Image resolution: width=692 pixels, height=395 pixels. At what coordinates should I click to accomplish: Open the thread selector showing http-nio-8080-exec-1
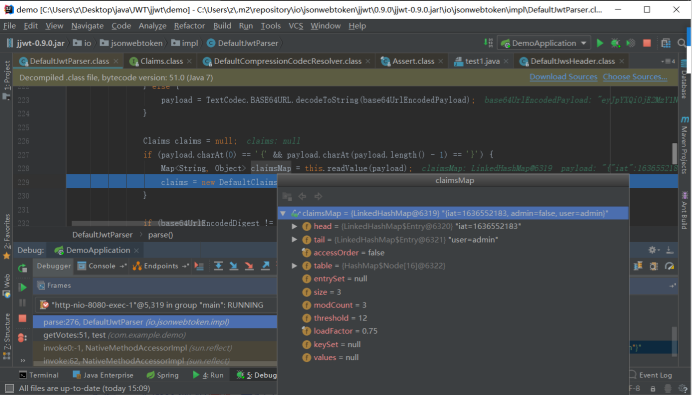pos(156,305)
